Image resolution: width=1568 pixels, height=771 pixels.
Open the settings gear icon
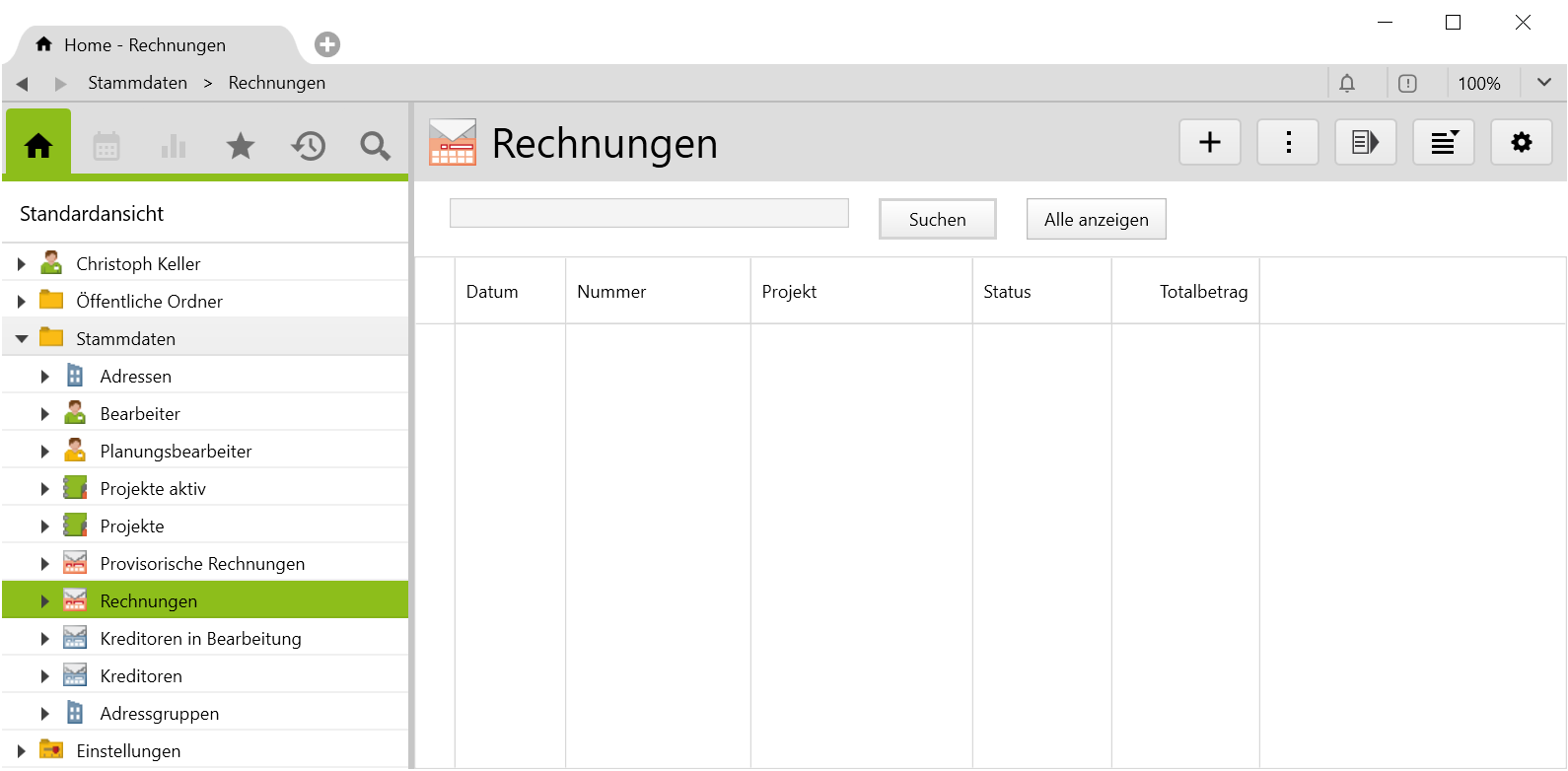pyautogui.click(x=1522, y=143)
